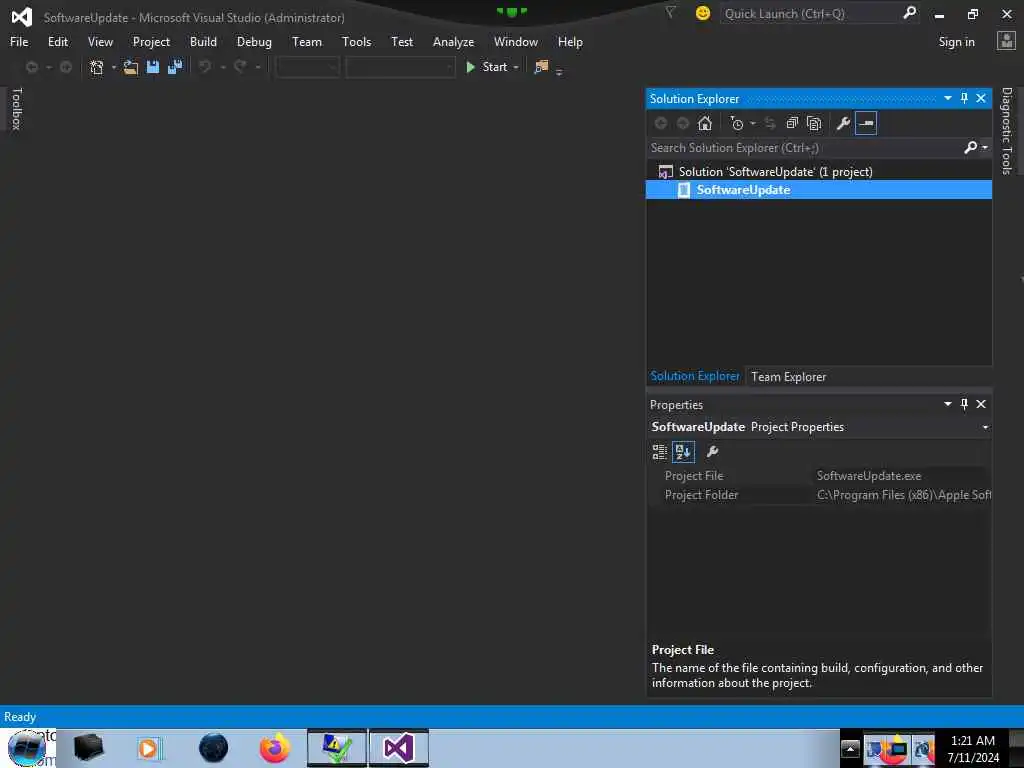
Task: Click the Visual Studio taskbar button
Action: coord(398,748)
